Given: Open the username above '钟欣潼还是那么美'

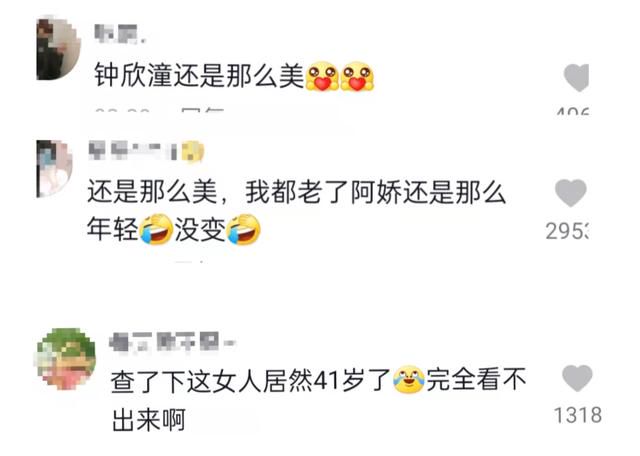Looking at the screenshot, I should click(x=119, y=34).
